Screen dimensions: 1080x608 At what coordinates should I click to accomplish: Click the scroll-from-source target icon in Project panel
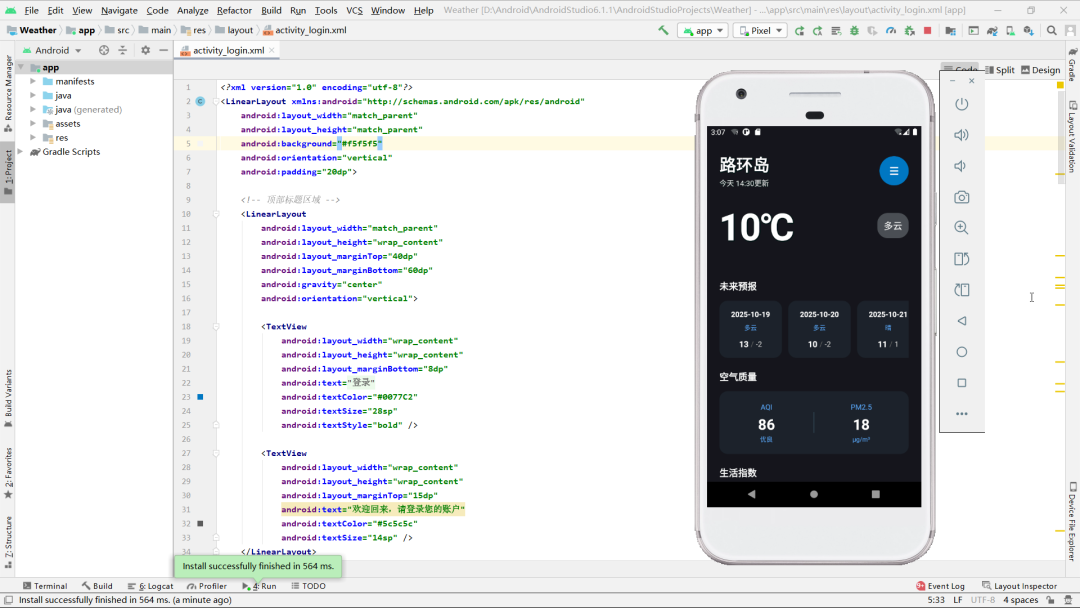coord(103,50)
